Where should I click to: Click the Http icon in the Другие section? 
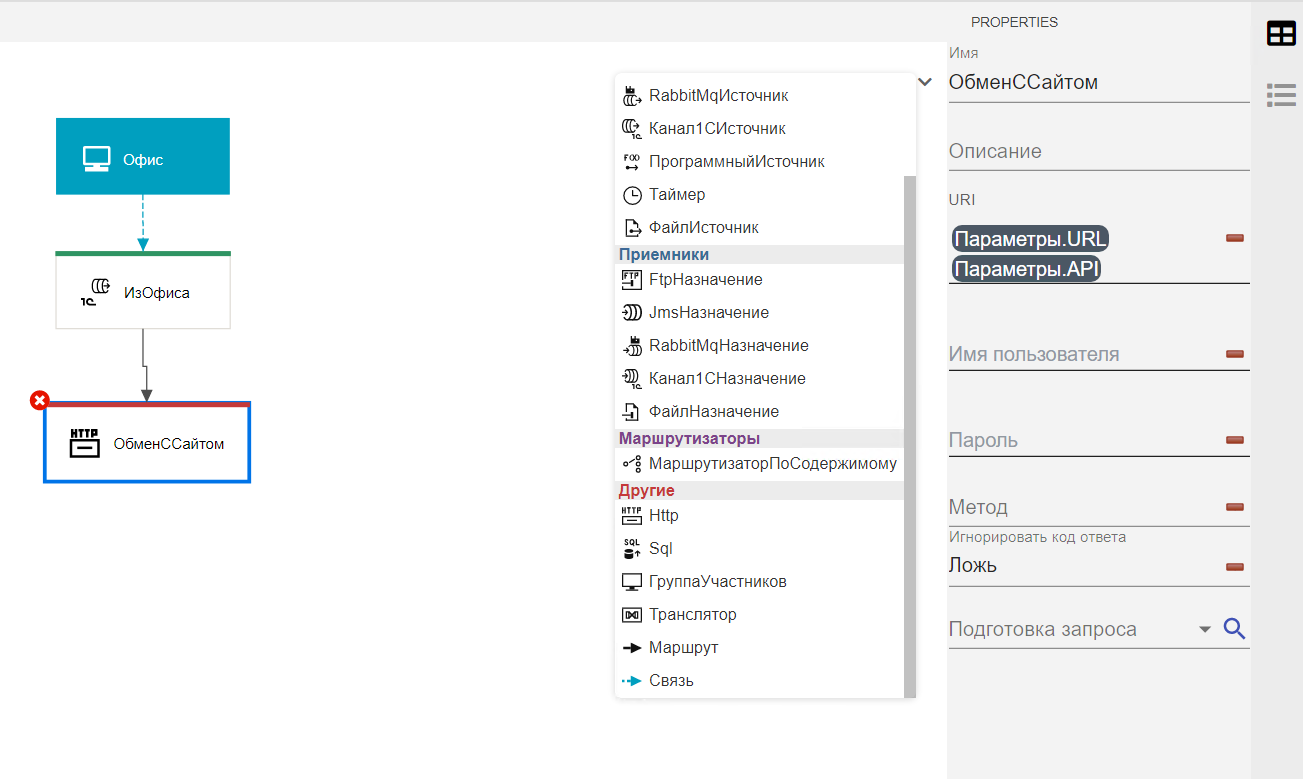click(x=632, y=516)
